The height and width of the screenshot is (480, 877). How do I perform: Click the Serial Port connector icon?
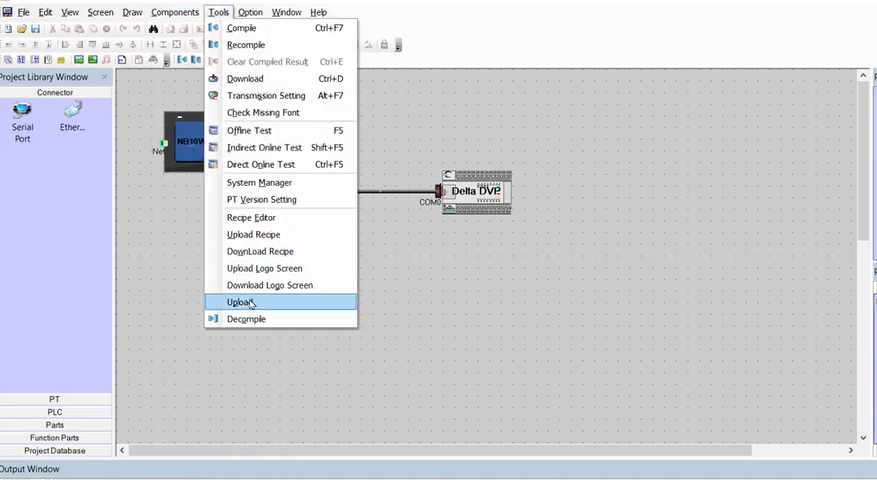pyautogui.click(x=22, y=111)
